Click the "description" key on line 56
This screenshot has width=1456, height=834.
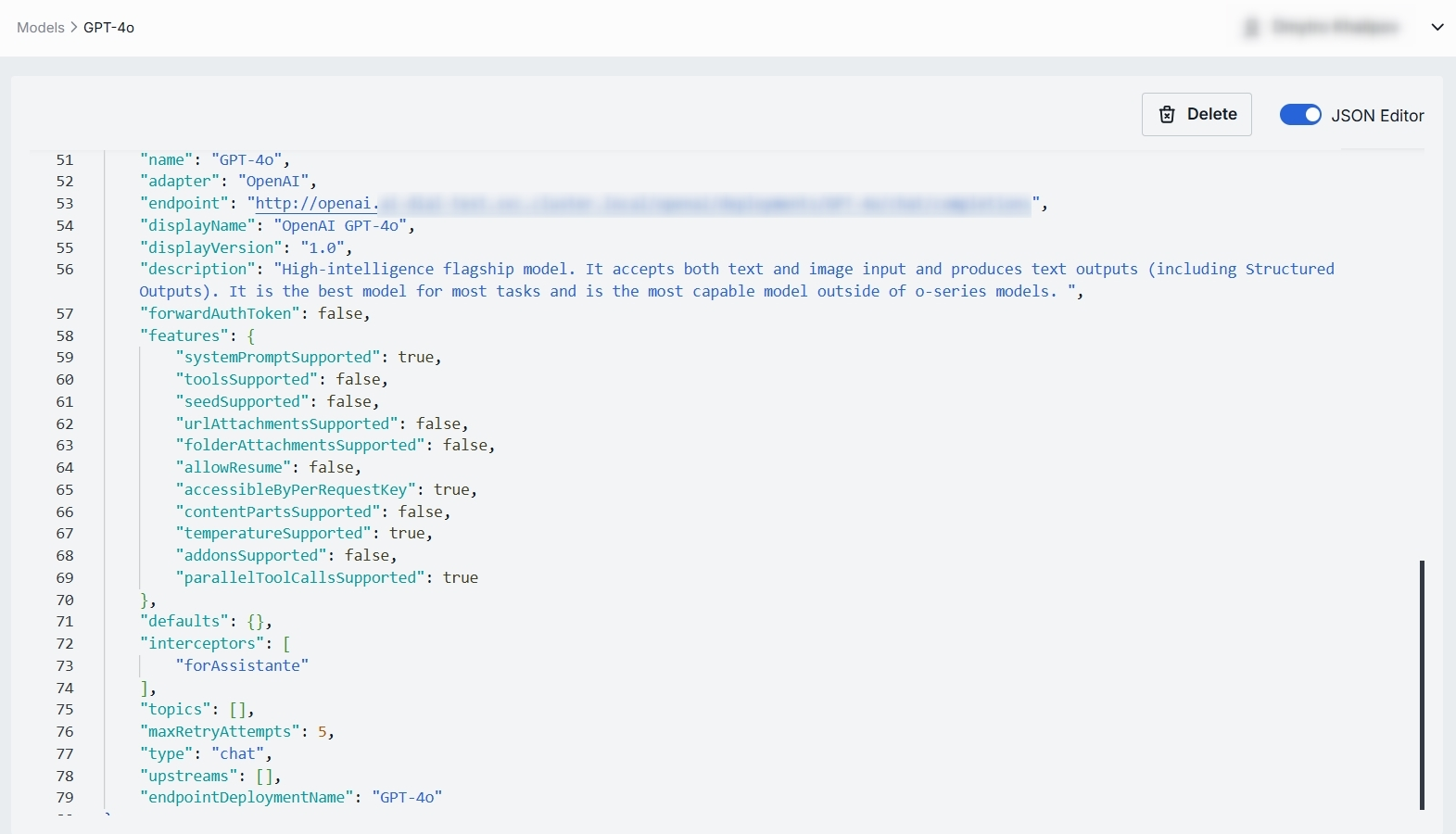(x=198, y=270)
